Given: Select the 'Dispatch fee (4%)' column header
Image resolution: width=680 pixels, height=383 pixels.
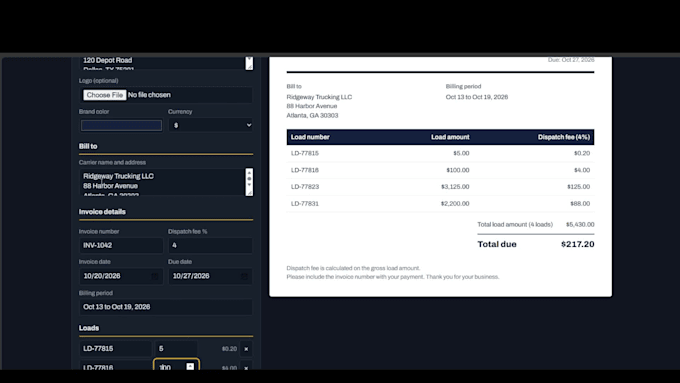Looking at the screenshot, I should [x=564, y=137].
